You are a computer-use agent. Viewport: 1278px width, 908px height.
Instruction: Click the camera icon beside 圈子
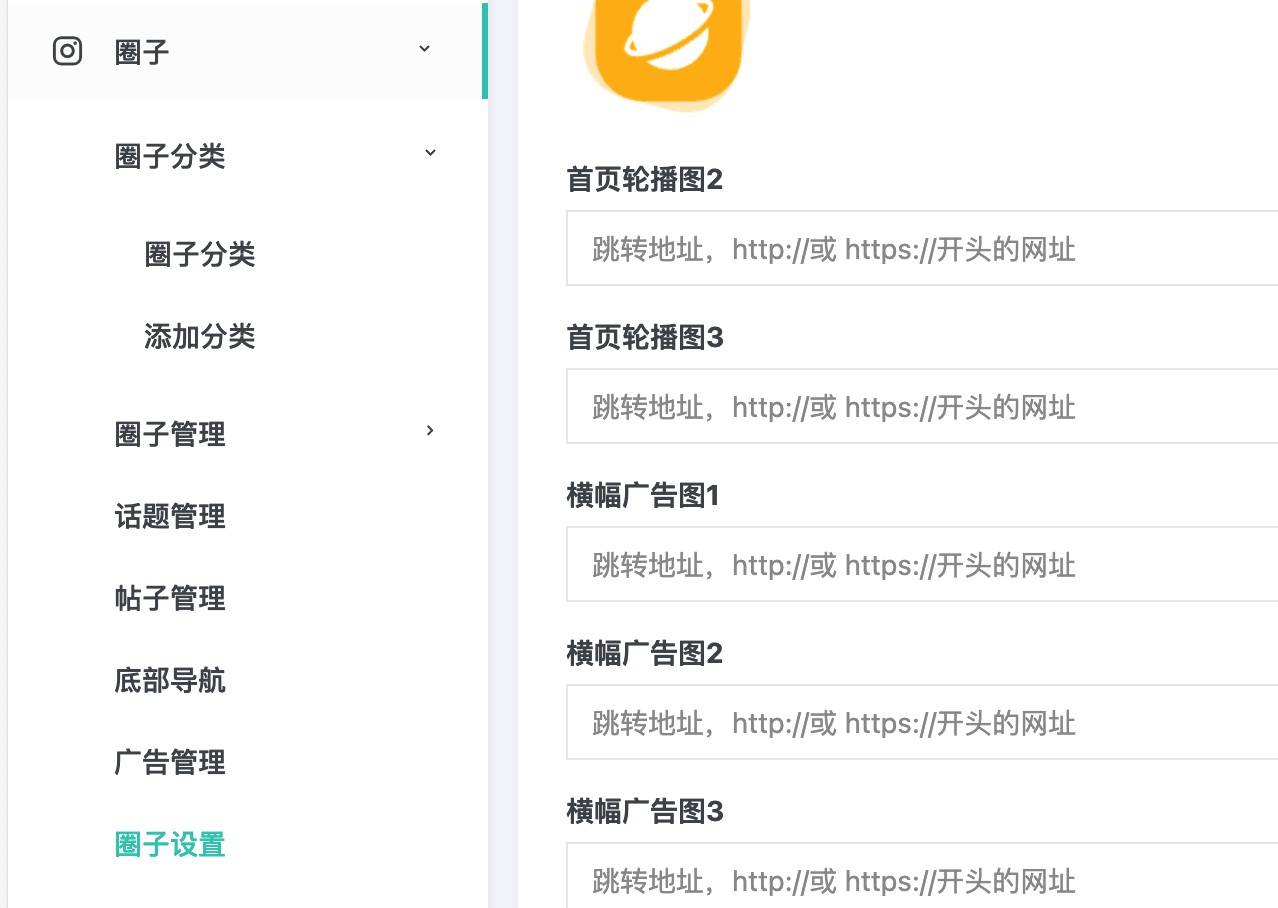coord(67,51)
